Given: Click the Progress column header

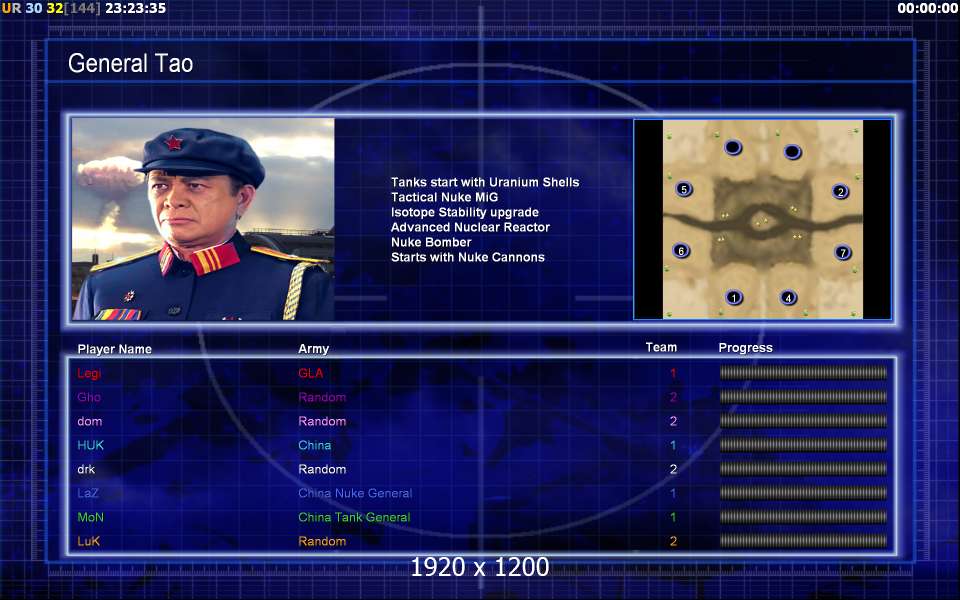Looking at the screenshot, I should click(x=745, y=348).
